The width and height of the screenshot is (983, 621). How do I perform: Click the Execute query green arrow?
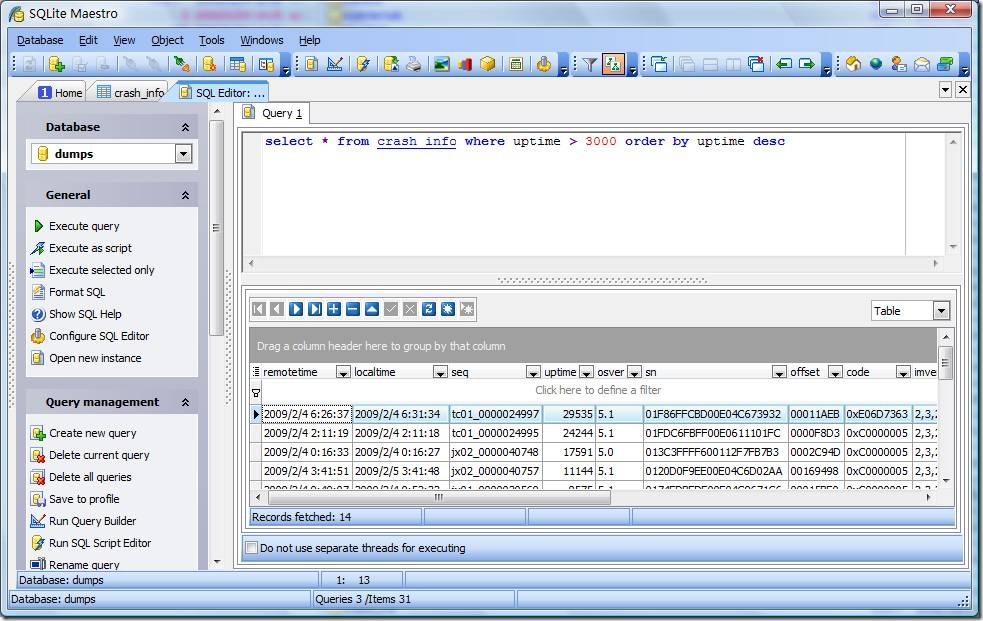pos(38,226)
